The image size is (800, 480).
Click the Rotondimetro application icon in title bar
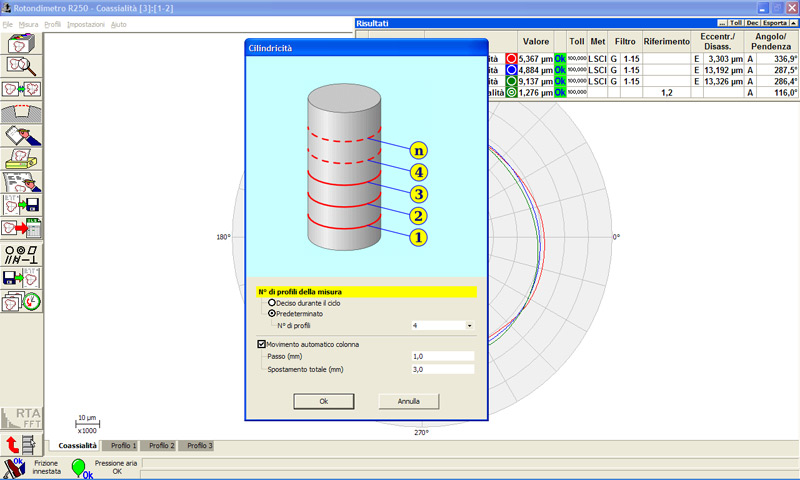(7, 8)
